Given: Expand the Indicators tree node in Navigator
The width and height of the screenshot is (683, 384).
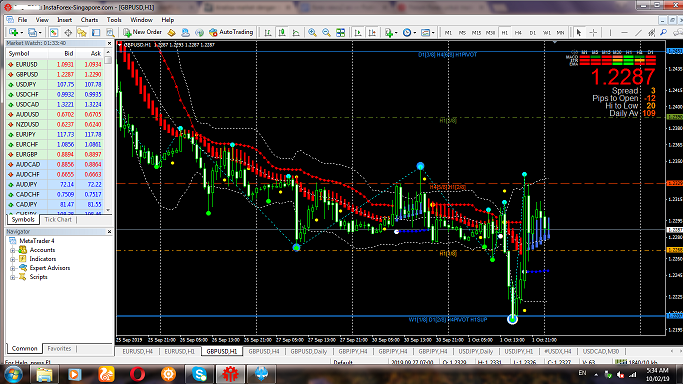Looking at the screenshot, I should click(x=13, y=259).
